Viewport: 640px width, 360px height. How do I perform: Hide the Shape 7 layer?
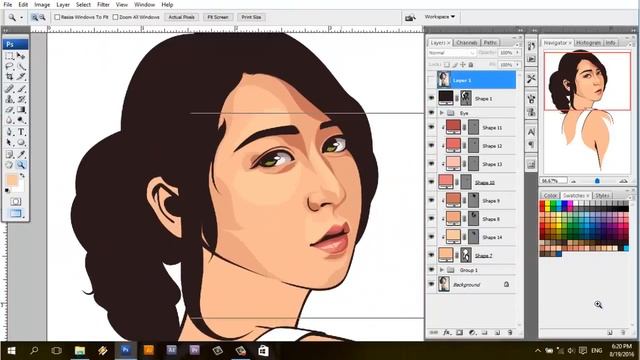point(431,255)
